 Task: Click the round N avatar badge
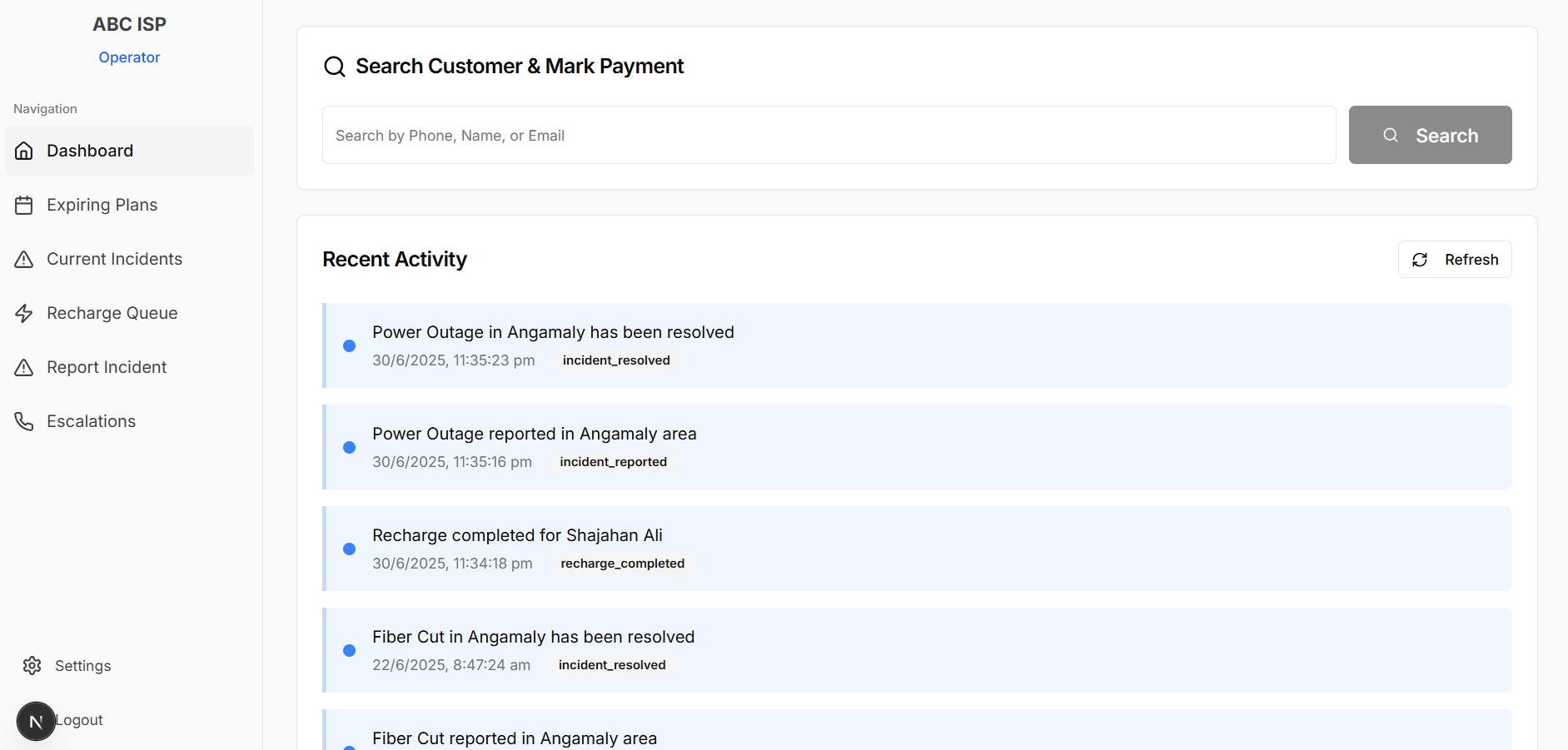click(36, 721)
